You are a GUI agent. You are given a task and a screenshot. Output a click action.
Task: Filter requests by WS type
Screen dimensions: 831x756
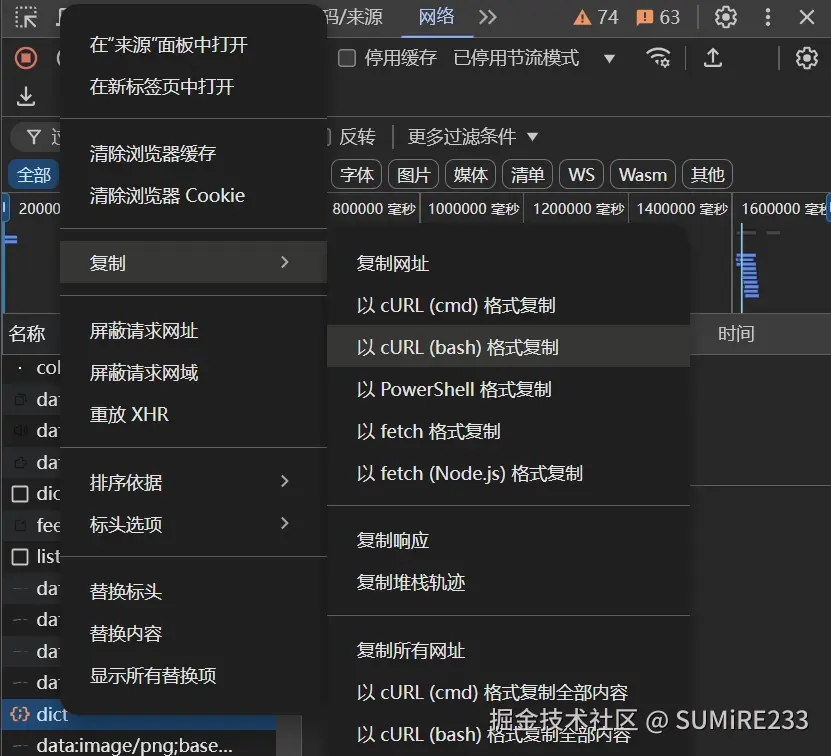coord(581,174)
